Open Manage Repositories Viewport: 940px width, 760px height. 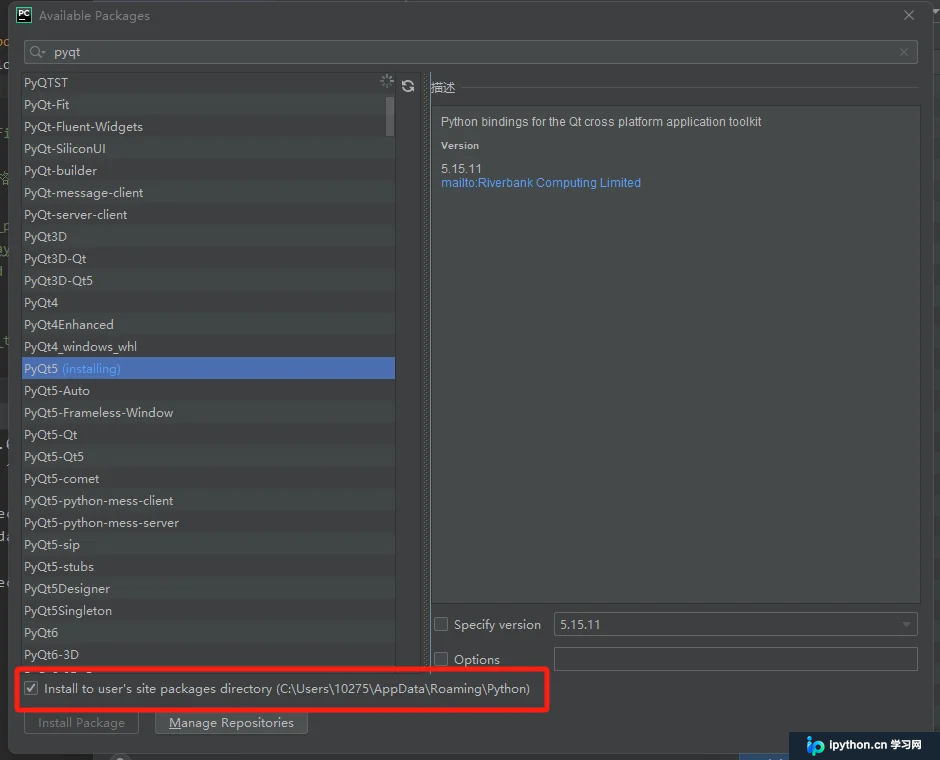pyautogui.click(x=231, y=723)
